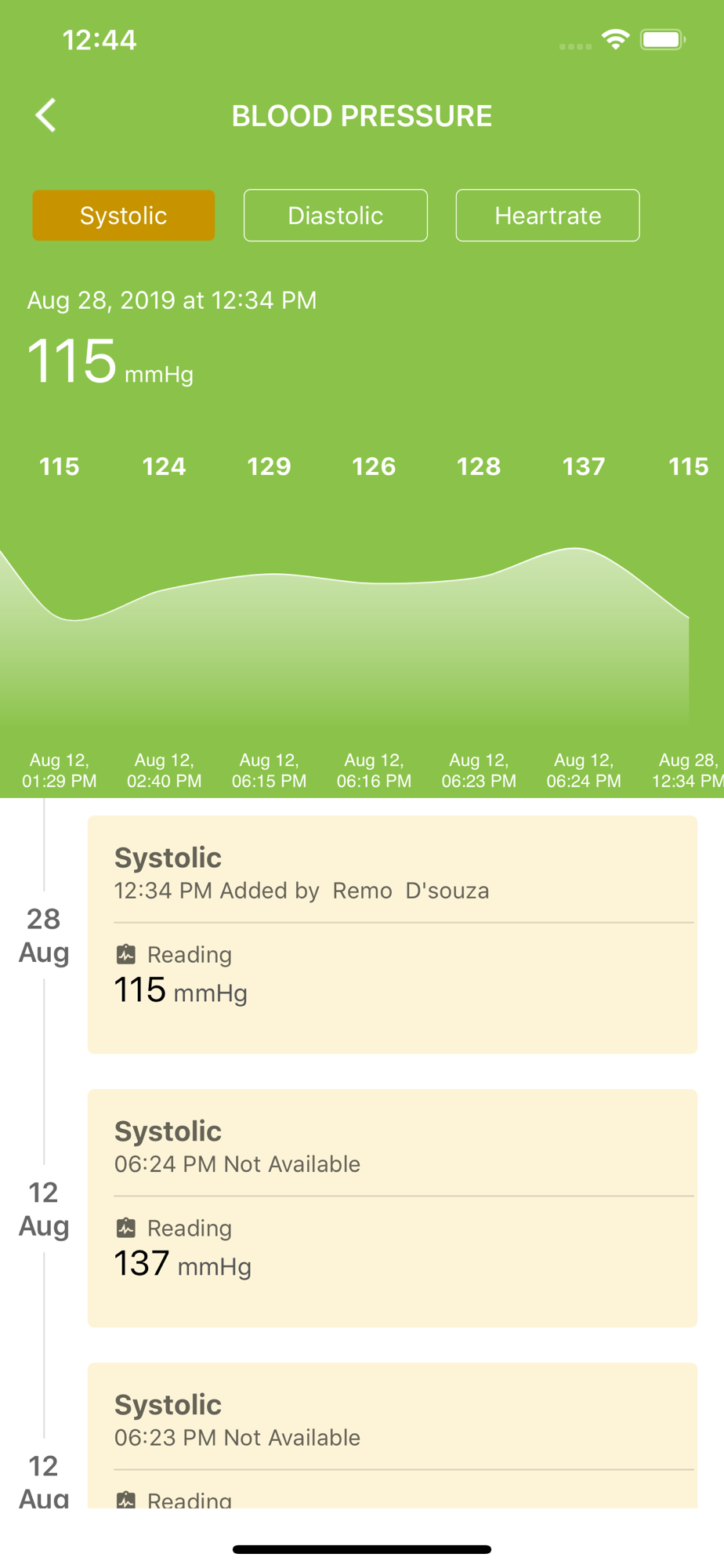Tap reading icon in 137 mmHg card
This screenshot has height=1568, width=724.
(x=125, y=1228)
